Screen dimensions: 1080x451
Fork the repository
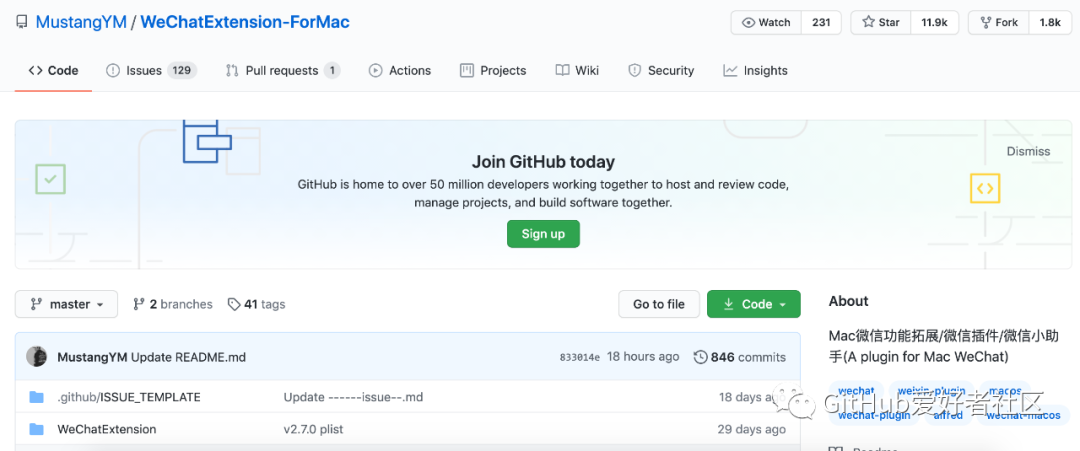click(999, 22)
